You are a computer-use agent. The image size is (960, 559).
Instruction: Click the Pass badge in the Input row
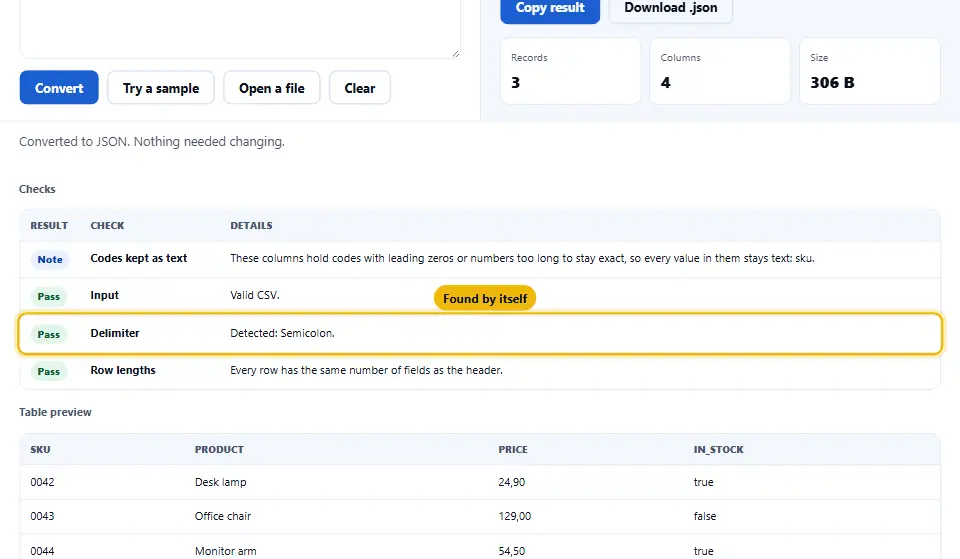pyautogui.click(x=49, y=297)
